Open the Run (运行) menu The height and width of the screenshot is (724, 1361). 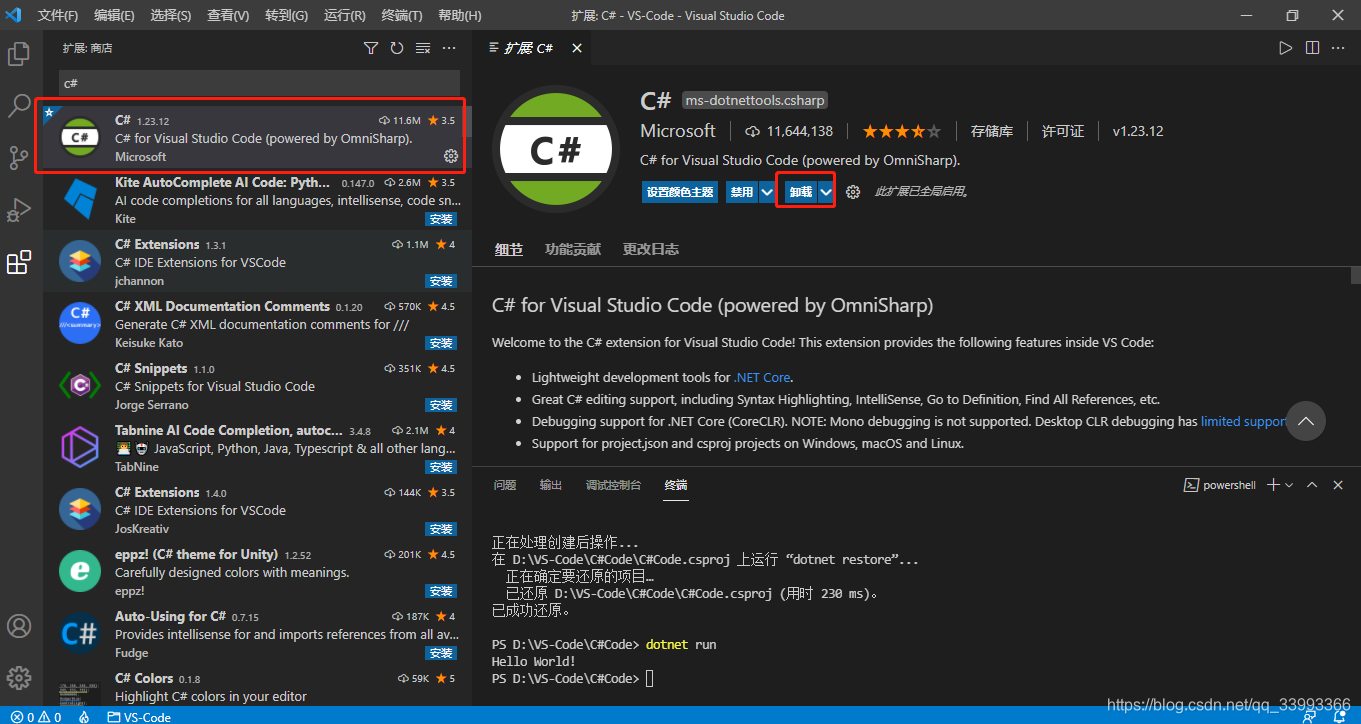345,15
